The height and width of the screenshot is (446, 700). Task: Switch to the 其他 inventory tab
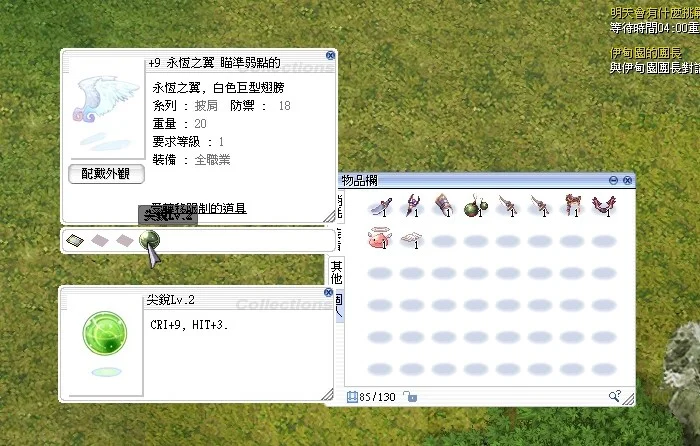336,272
